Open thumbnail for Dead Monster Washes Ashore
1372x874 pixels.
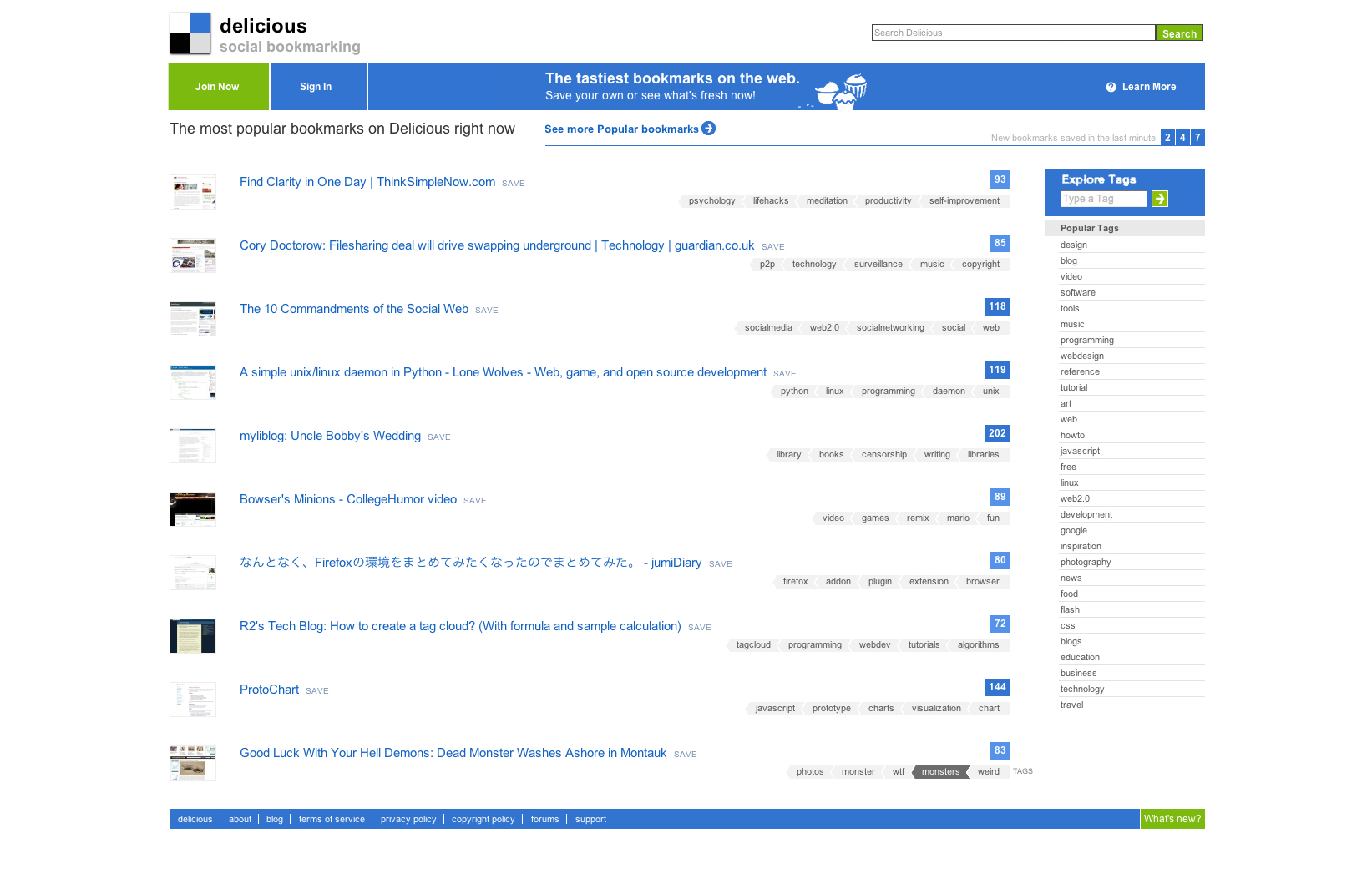click(193, 763)
